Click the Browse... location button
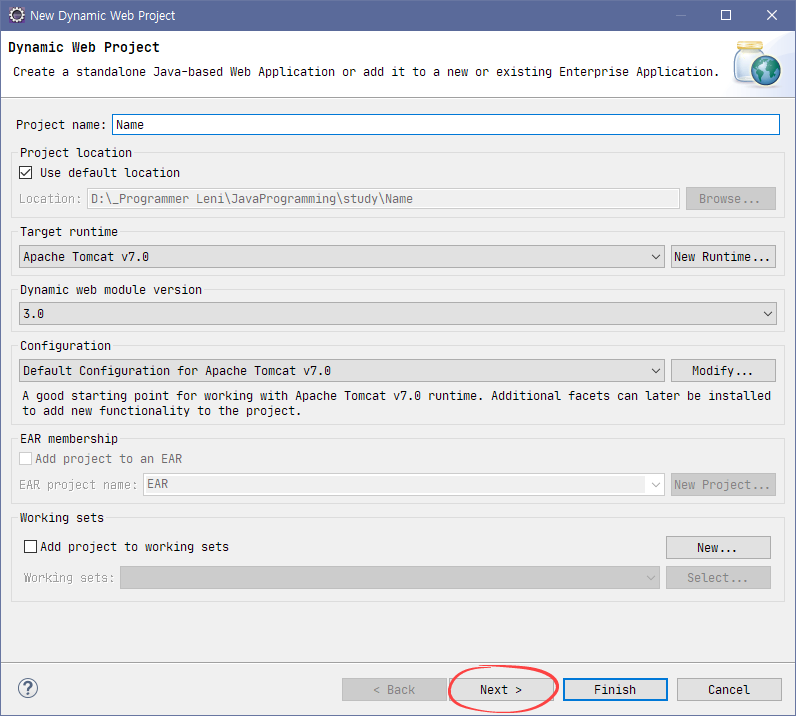Image resolution: width=796 pixels, height=716 pixels. click(x=731, y=199)
